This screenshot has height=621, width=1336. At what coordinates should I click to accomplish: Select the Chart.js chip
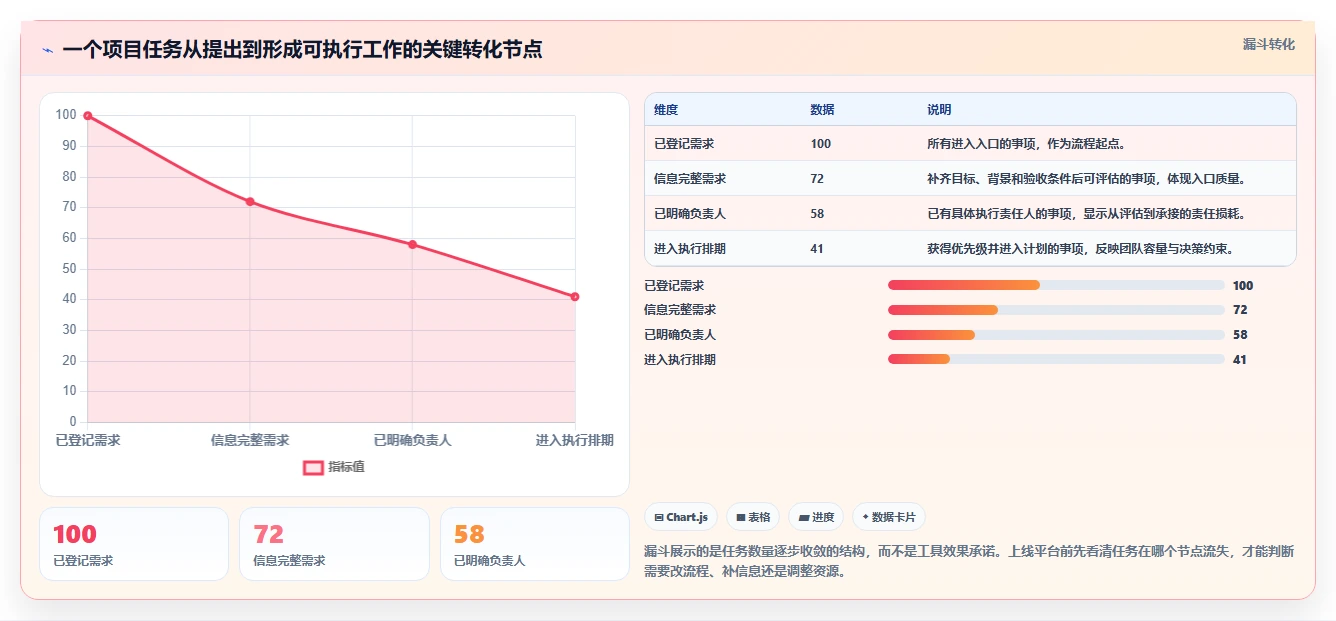click(x=681, y=517)
